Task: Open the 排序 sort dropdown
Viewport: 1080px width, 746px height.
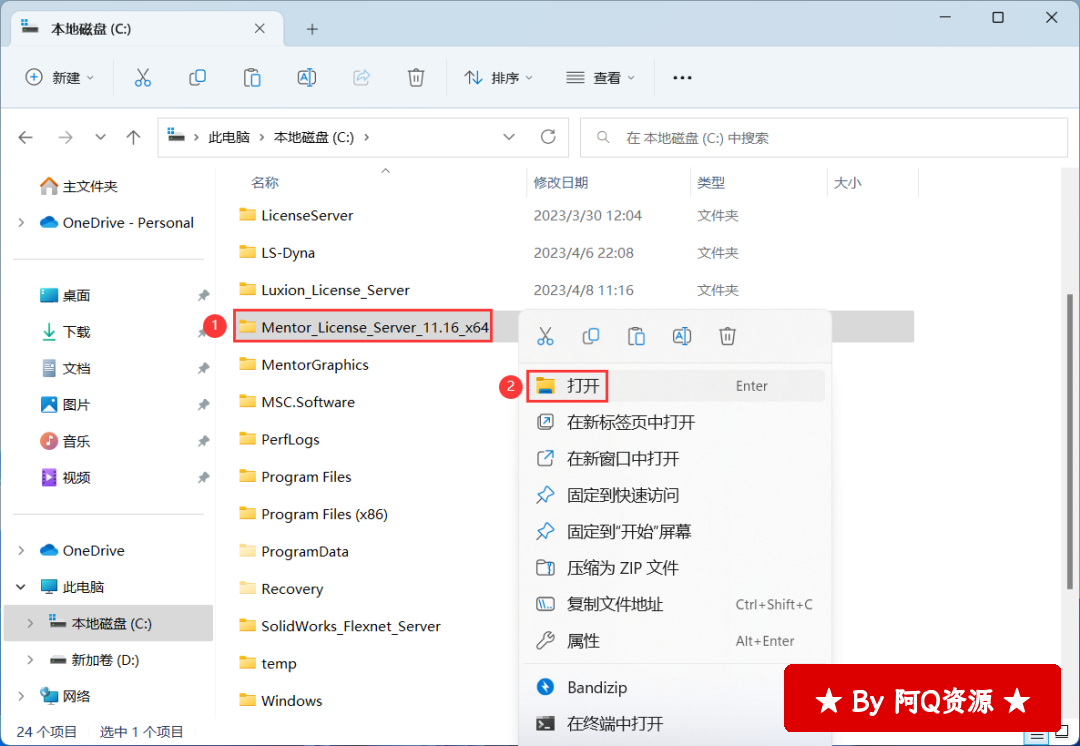Action: pos(499,78)
